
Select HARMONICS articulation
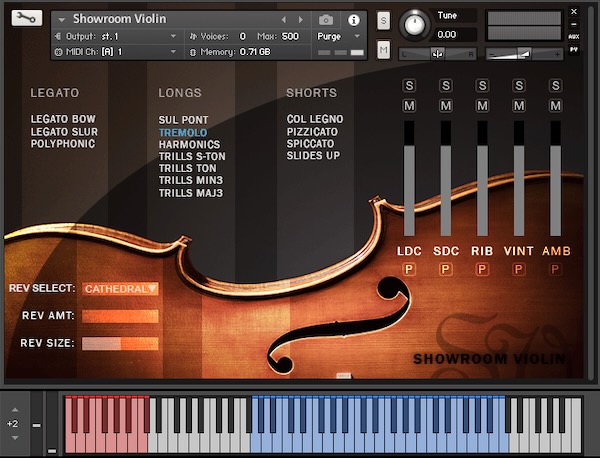189,145
